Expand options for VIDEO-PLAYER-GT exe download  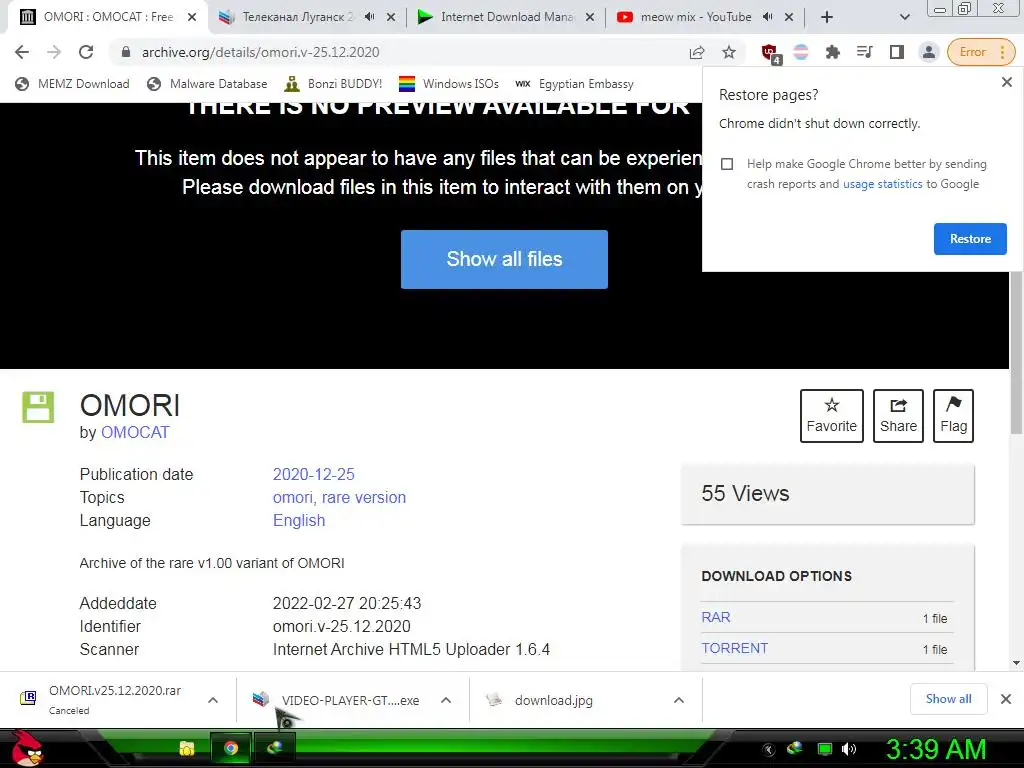click(446, 700)
